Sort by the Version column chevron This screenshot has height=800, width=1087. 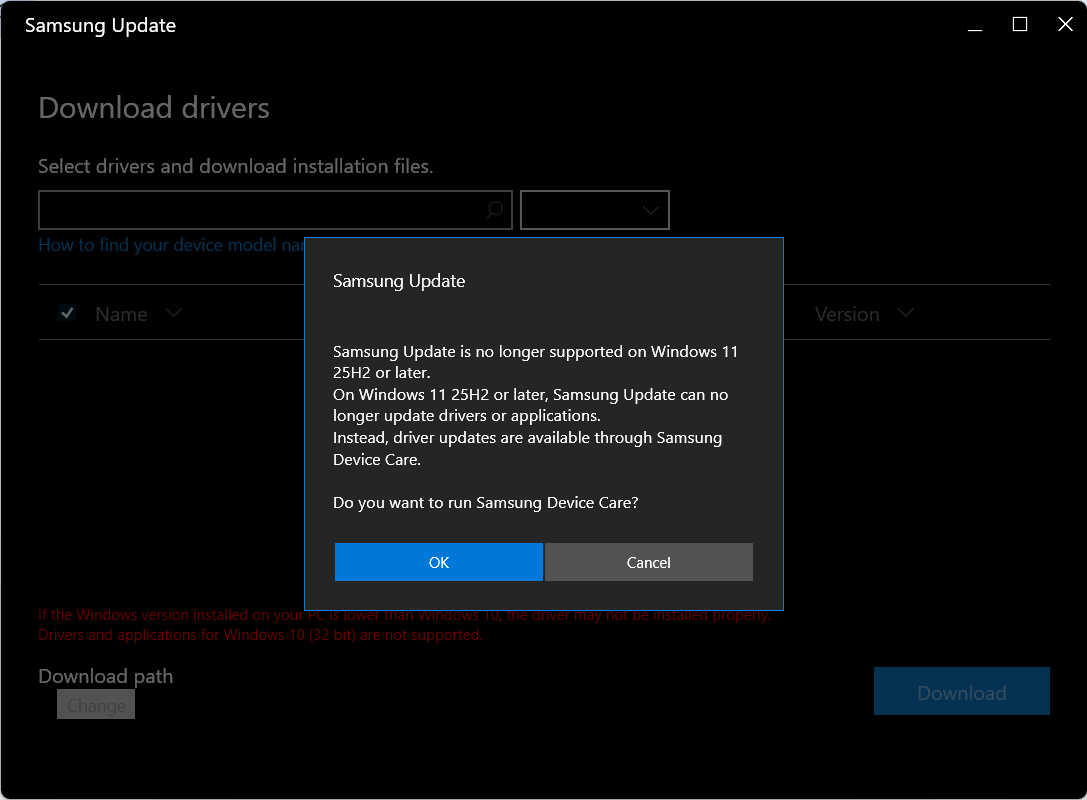905,313
